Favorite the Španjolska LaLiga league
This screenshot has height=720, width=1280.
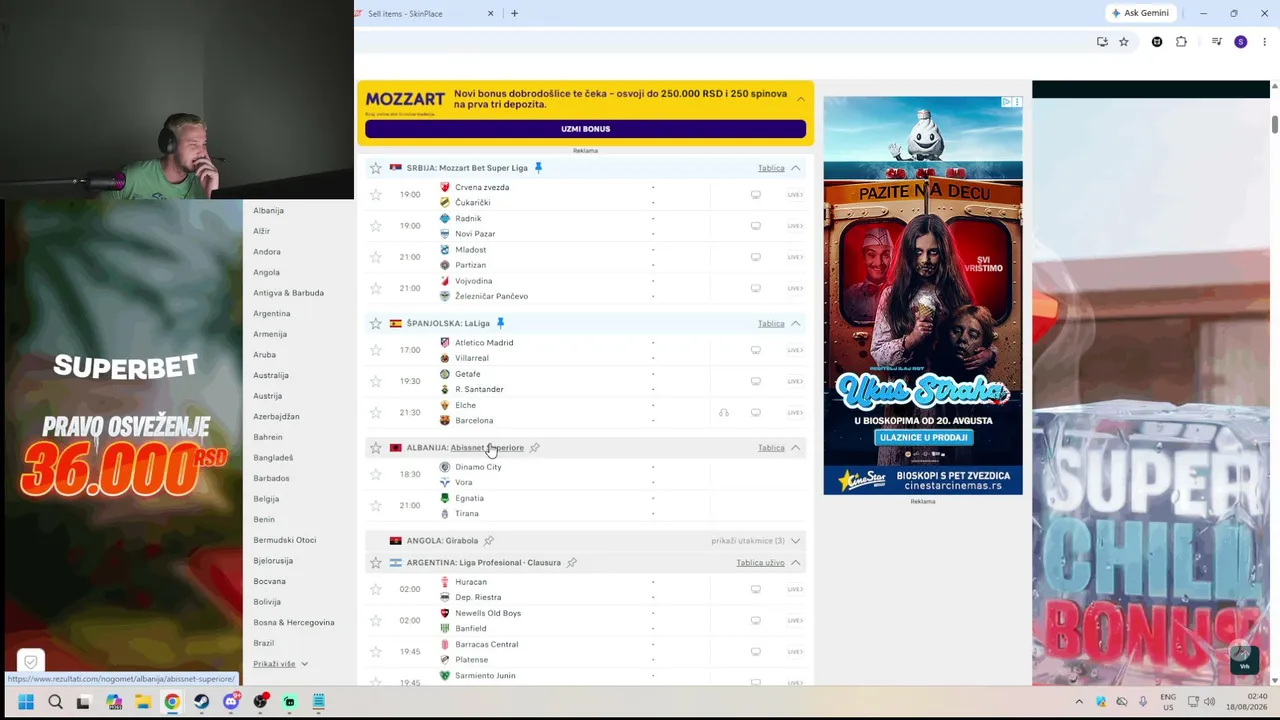pos(376,323)
